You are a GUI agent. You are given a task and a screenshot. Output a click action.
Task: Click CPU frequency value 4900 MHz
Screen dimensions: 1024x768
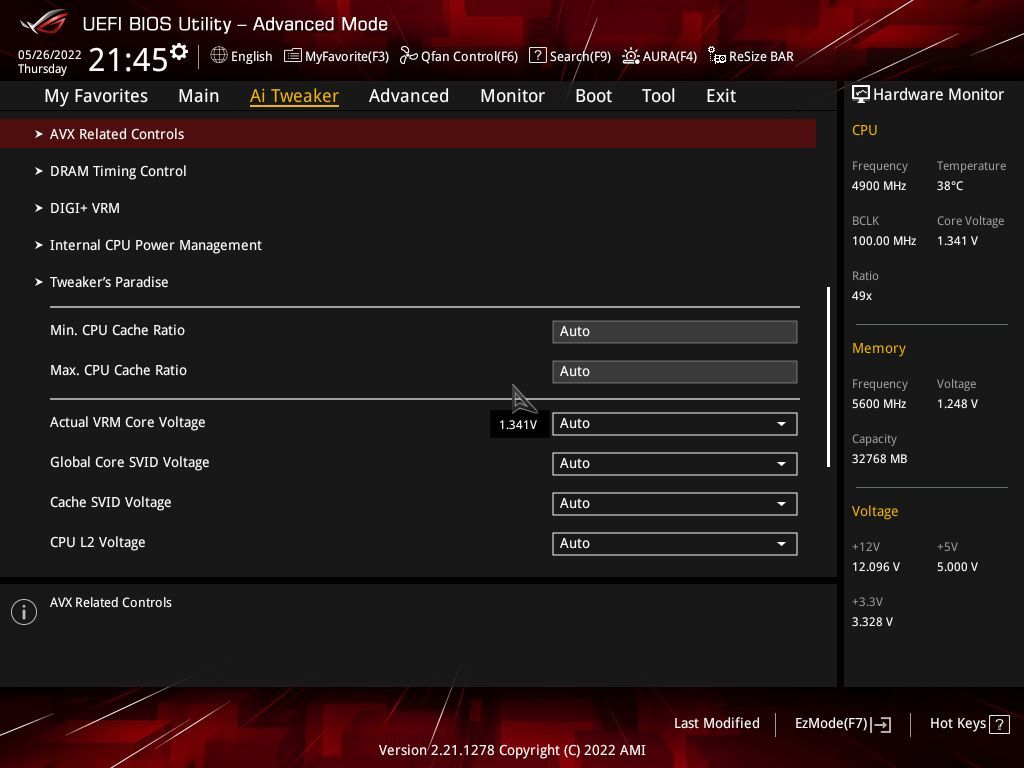tap(878, 186)
